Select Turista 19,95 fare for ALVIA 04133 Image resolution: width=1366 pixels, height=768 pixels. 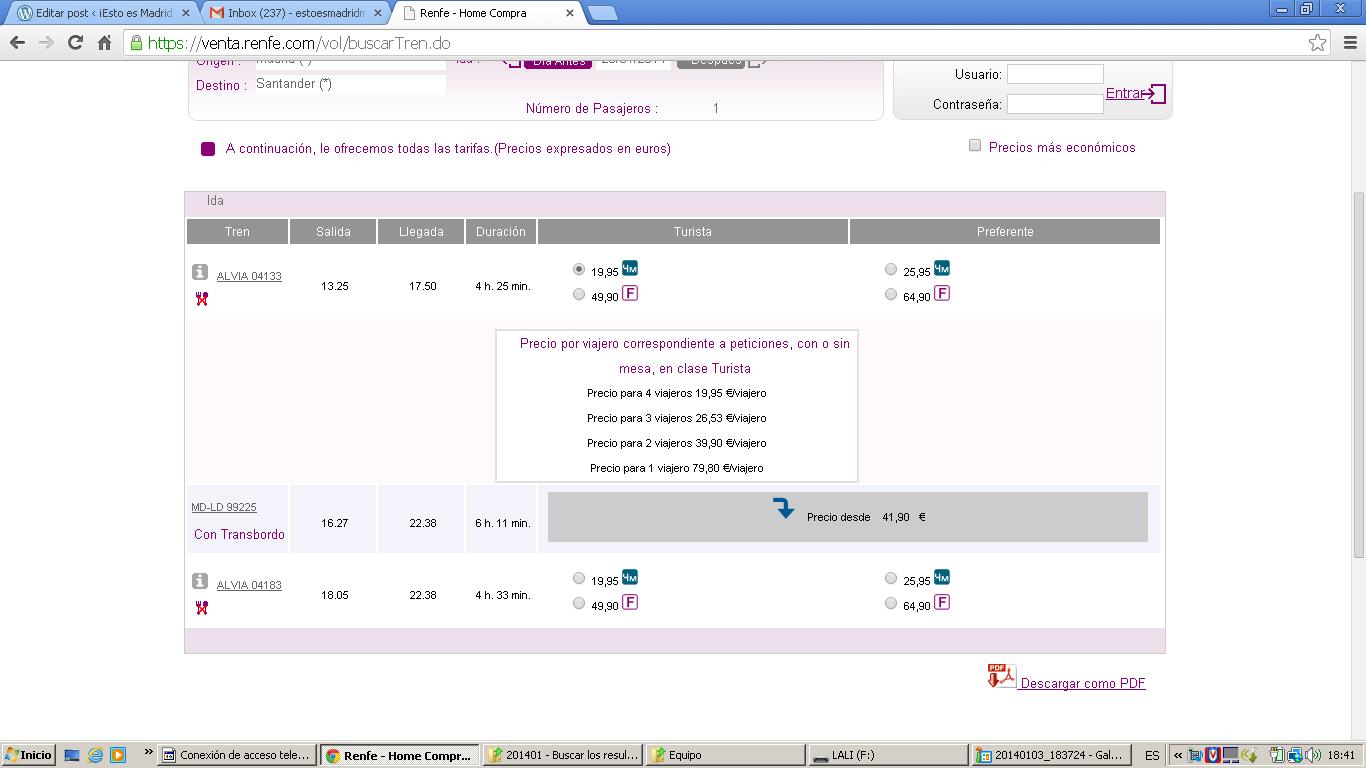579,269
